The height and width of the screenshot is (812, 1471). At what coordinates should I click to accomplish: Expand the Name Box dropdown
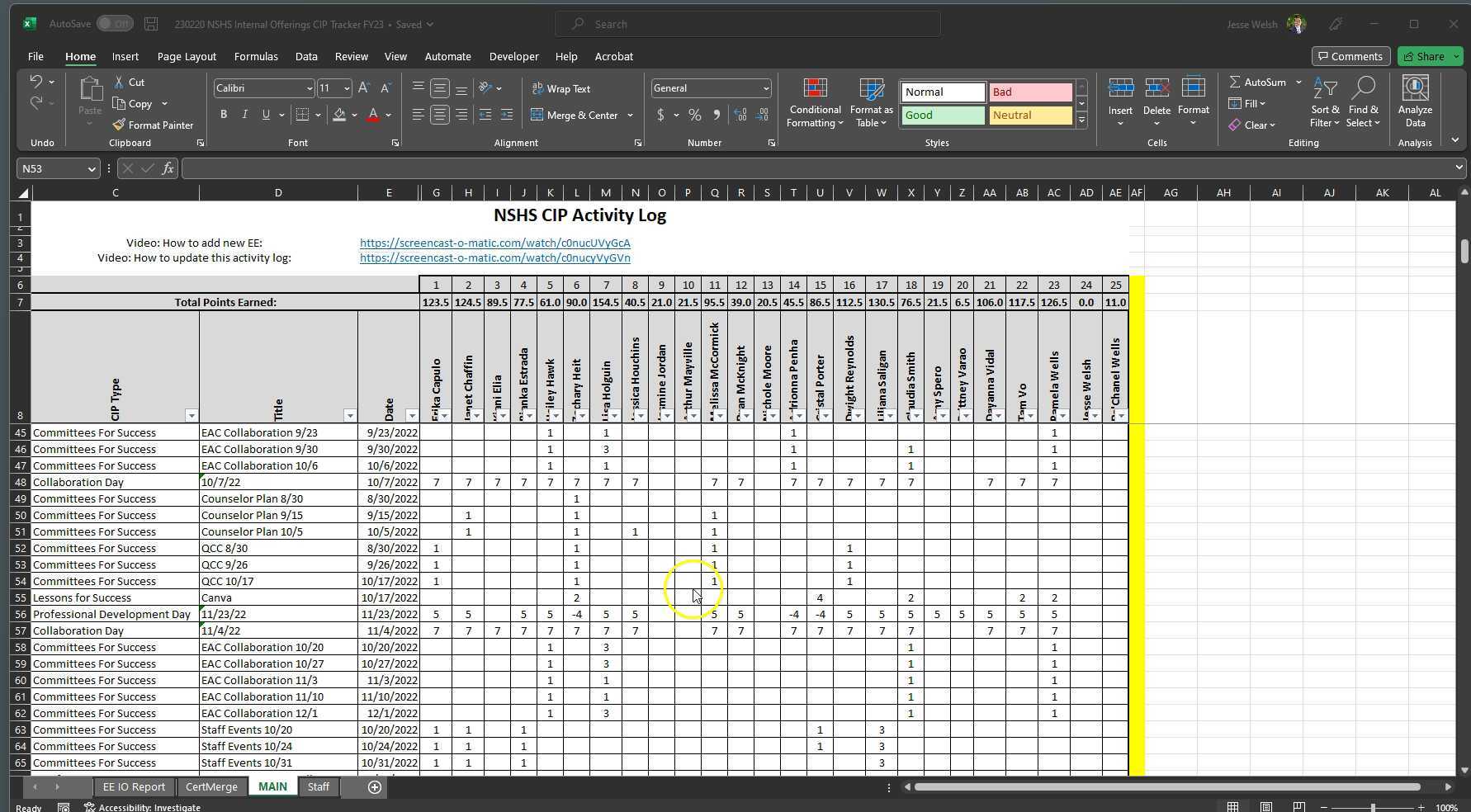click(91, 168)
